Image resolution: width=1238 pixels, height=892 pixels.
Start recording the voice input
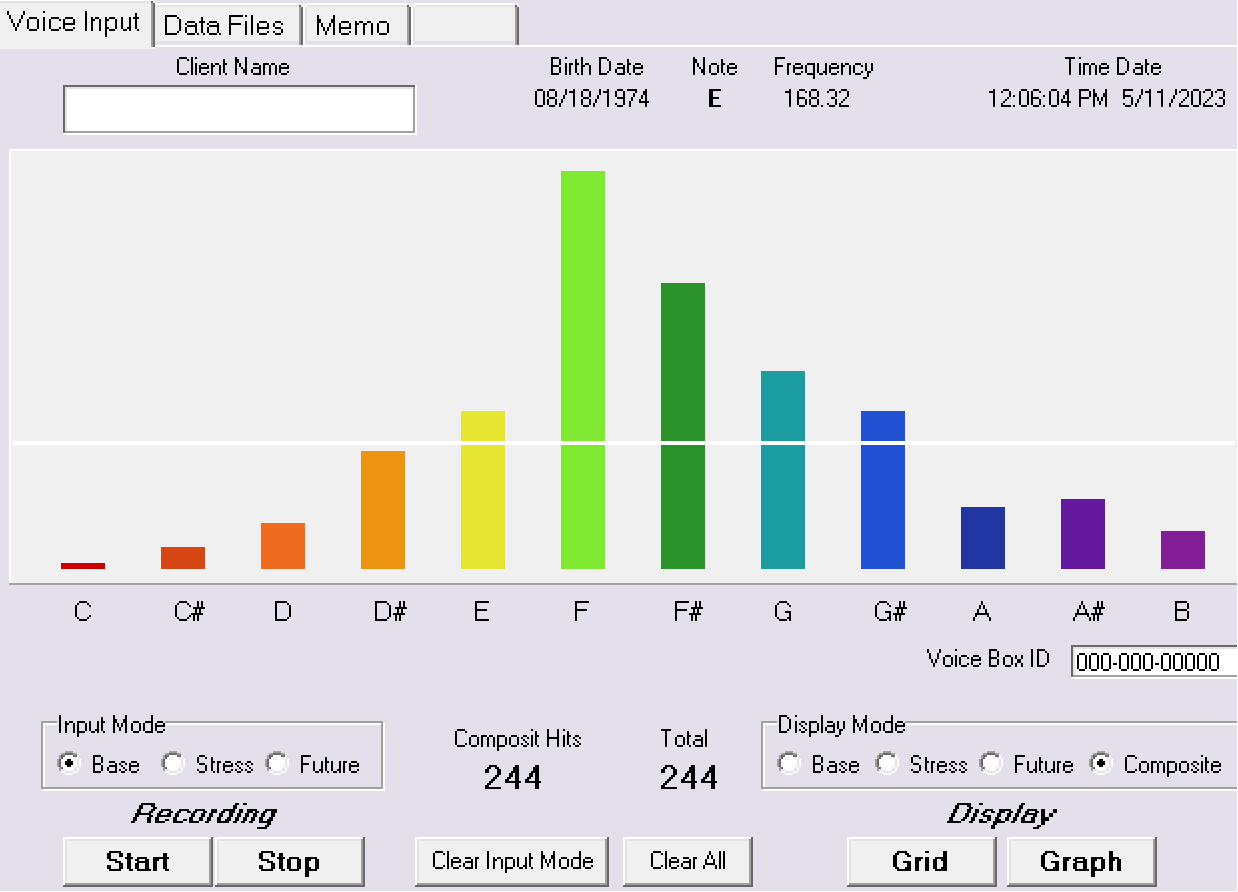[136, 861]
